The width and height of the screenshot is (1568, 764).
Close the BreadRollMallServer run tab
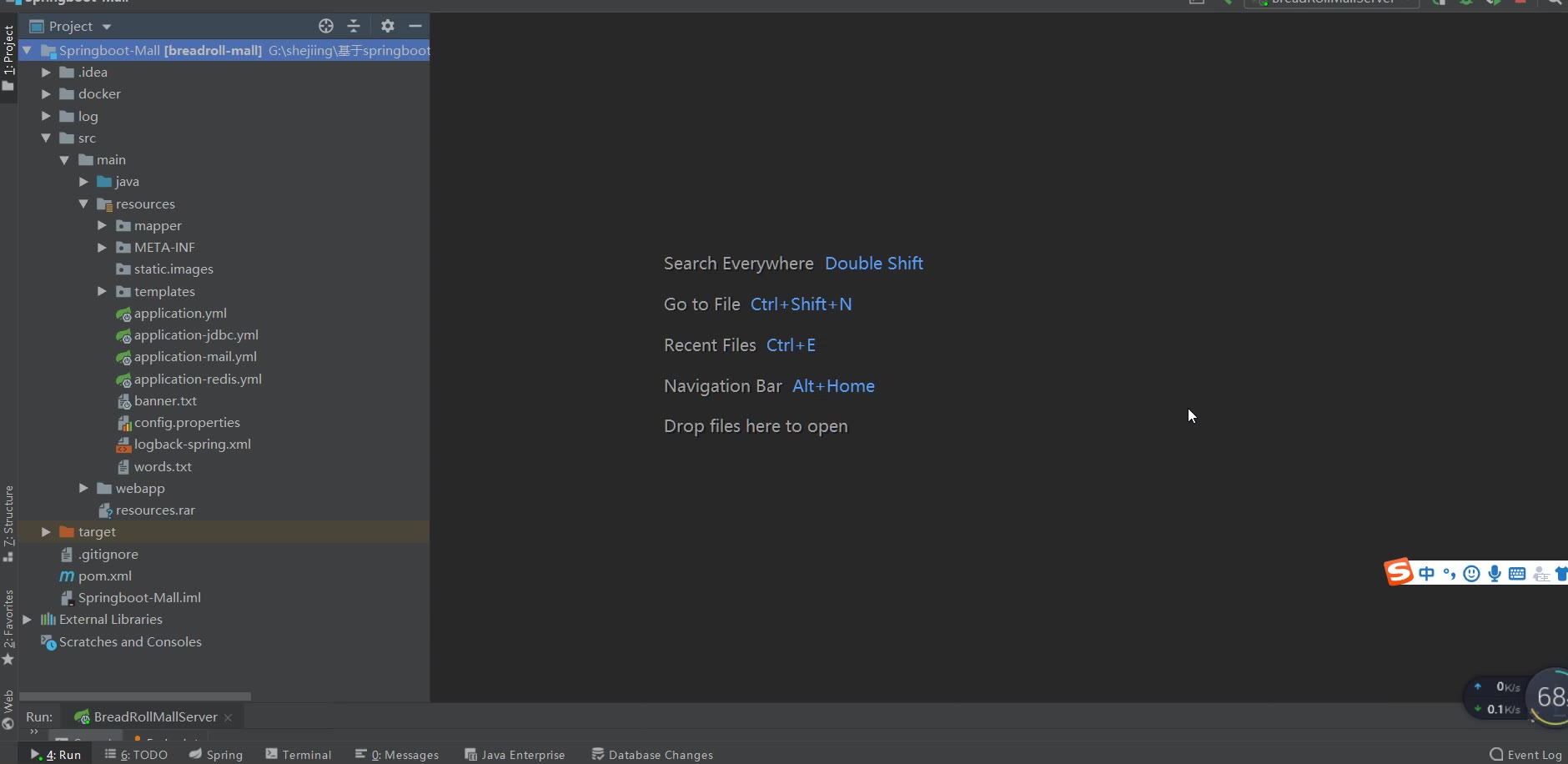228,717
